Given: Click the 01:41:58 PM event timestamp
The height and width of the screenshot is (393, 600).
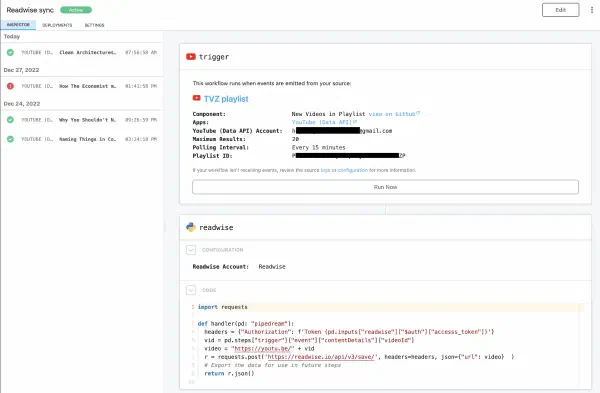Looking at the screenshot, I should (141, 86).
